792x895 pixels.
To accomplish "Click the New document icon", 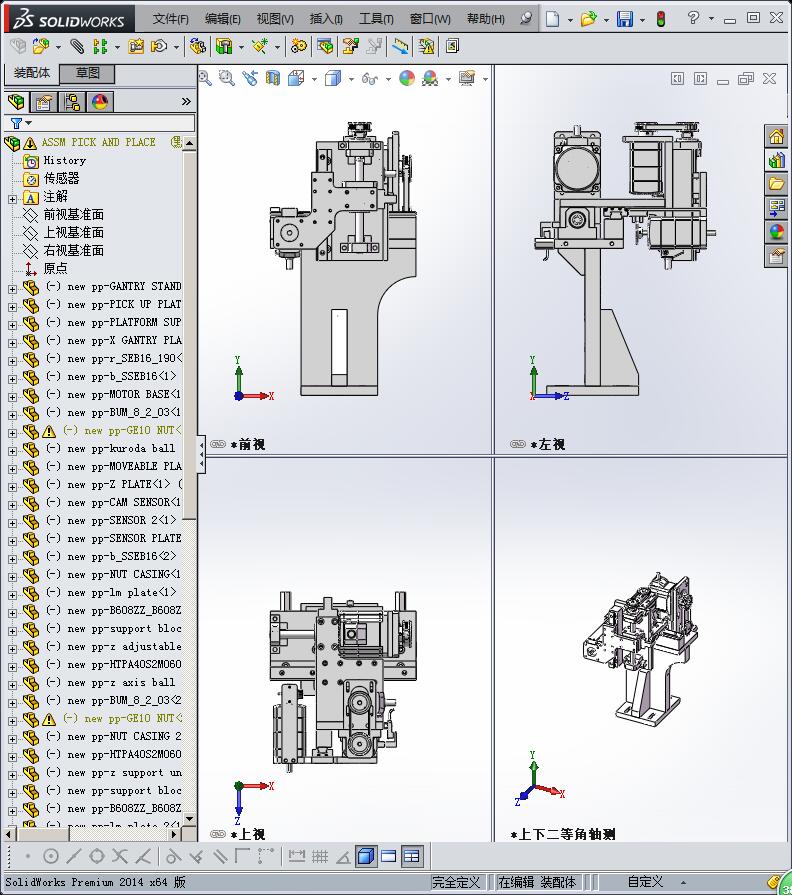I will coord(552,19).
